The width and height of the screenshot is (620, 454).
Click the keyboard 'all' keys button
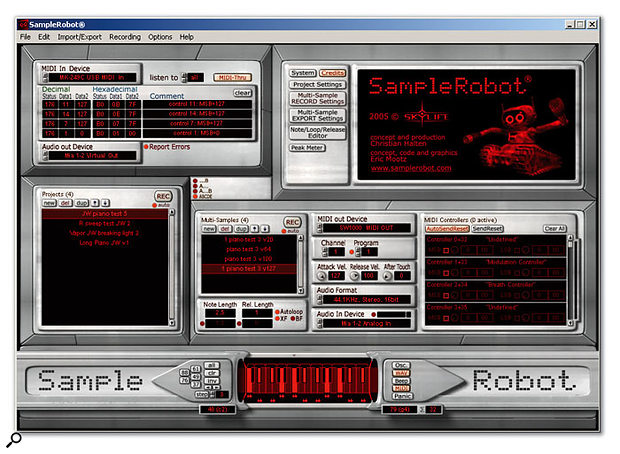211,365
